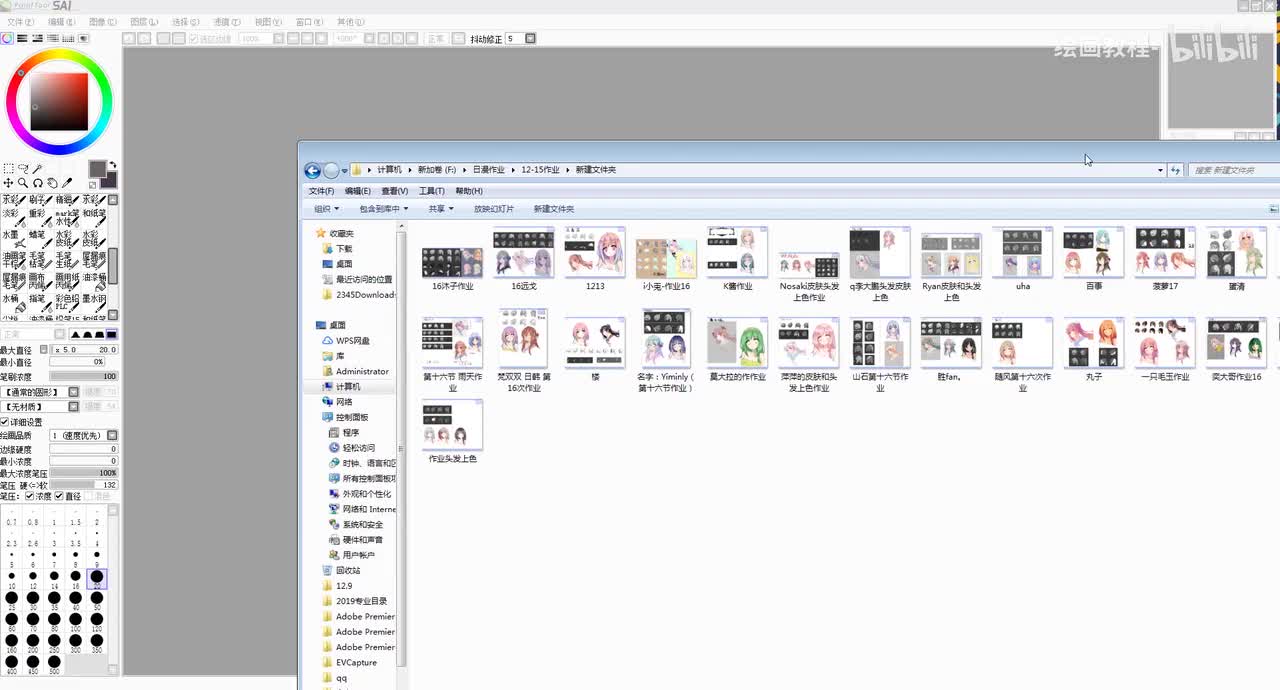
Task: Refresh the Explorer address bar
Action: coord(1176,170)
